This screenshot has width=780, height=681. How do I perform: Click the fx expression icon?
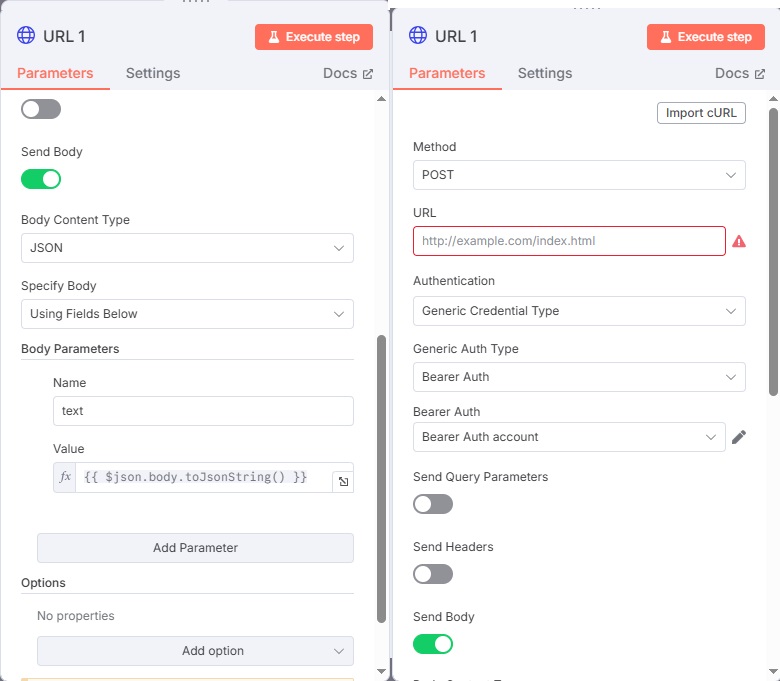click(x=65, y=477)
